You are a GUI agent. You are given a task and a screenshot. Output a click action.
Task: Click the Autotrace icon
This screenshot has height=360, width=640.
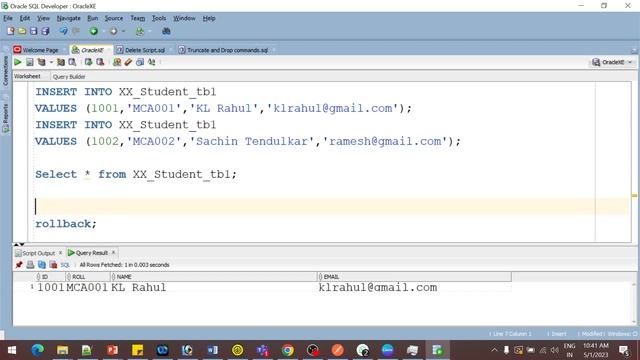tap(61, 62)
